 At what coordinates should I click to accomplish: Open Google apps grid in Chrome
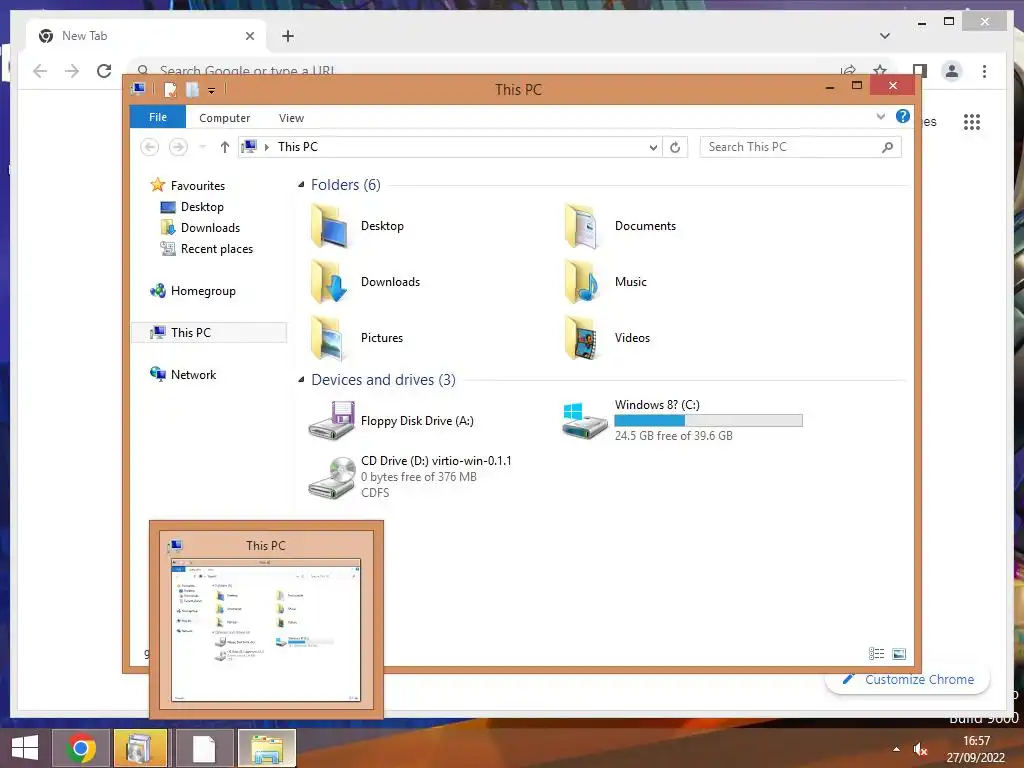[x=972, y=121]
